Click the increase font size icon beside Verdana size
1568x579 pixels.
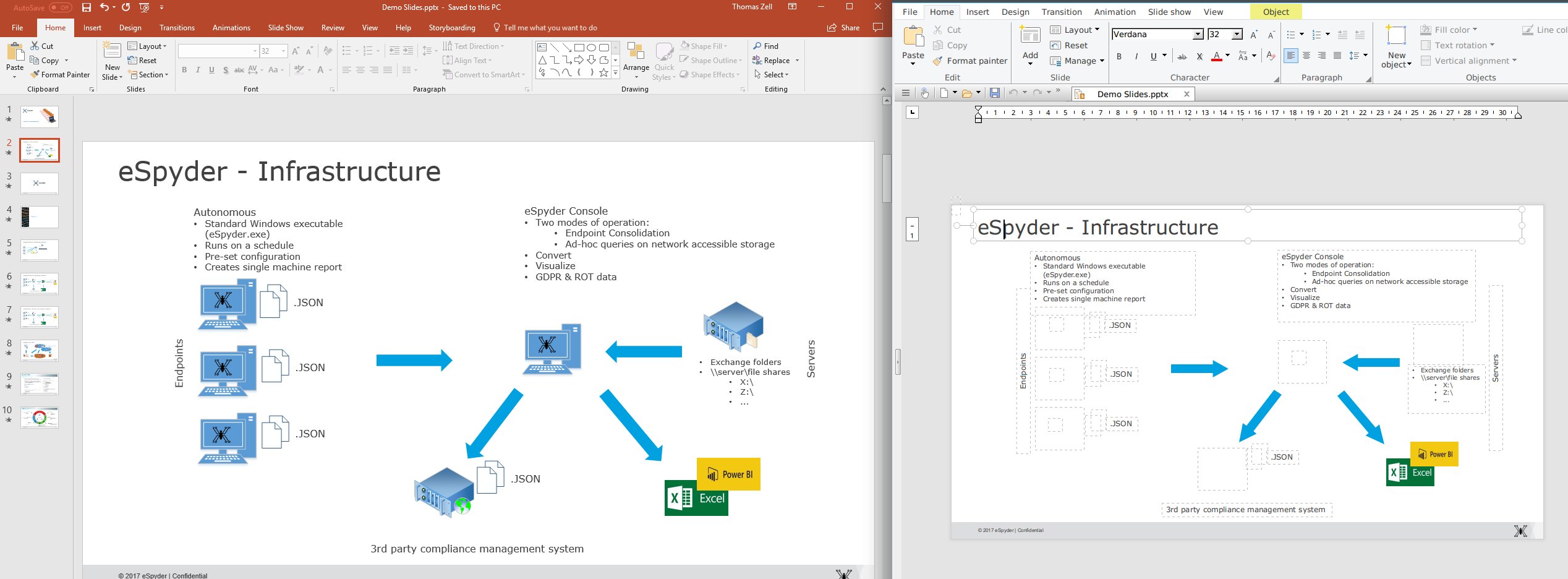pyautogui.click(x=1253, y=35)
